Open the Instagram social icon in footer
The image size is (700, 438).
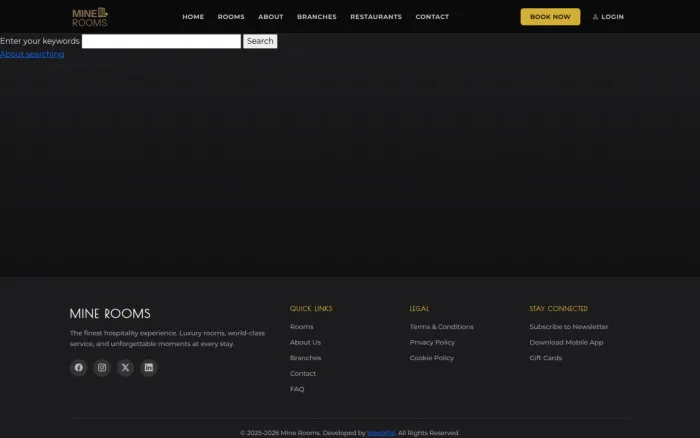[102, 367]
